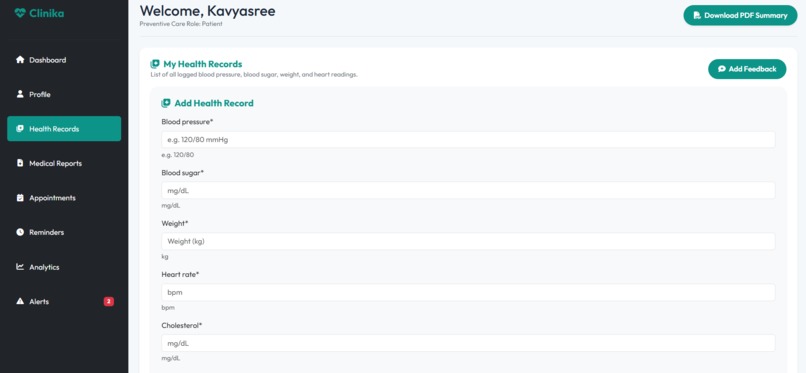Viewport: 806px width, 373px height.
Task: Click the Medical Reports file icon
Action: coord(20,163)
